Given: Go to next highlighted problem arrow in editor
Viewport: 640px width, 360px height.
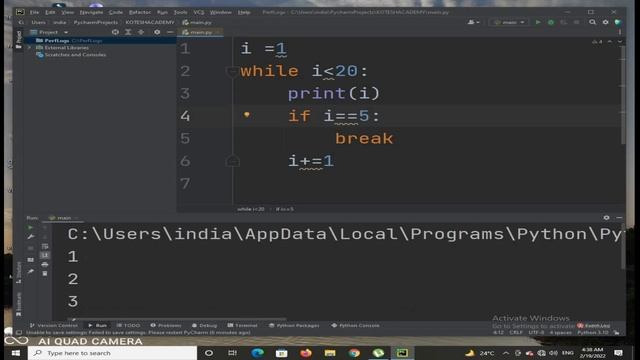Looking at the screenshot, I should click(620, 42).
